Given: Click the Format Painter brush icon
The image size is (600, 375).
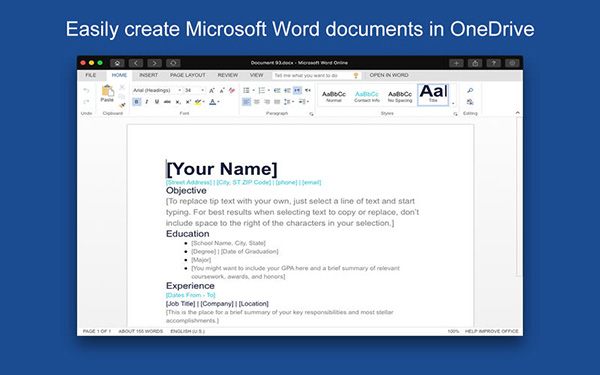Looking at the screenshot, I should [122, 105].
